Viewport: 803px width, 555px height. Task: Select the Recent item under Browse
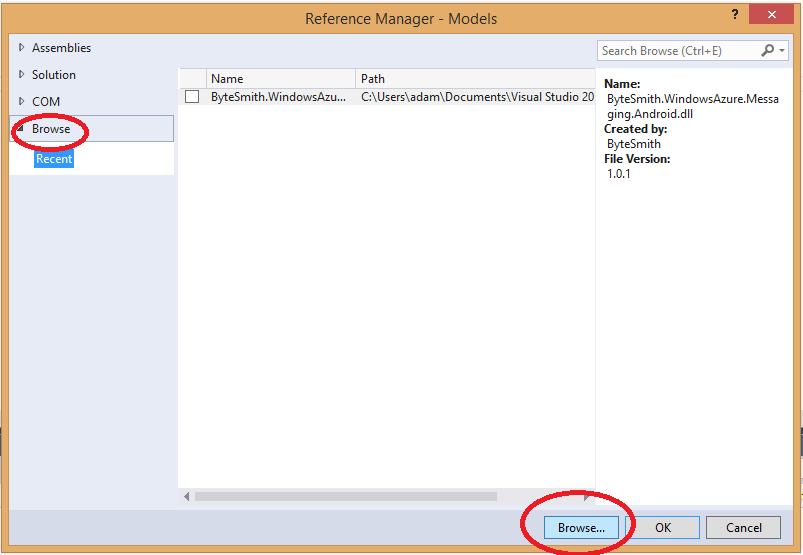click(x=54, y=159)
